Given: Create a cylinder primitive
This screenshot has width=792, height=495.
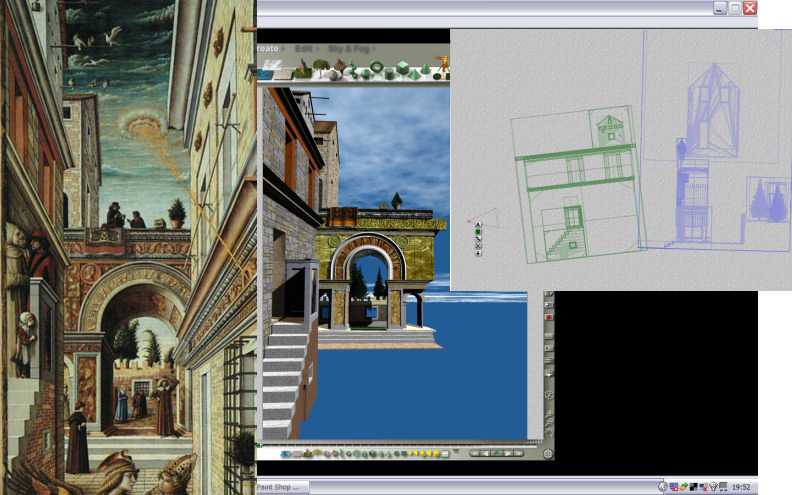Looking at the screenshot, I should pyautogui.click(x=389, y=74).
